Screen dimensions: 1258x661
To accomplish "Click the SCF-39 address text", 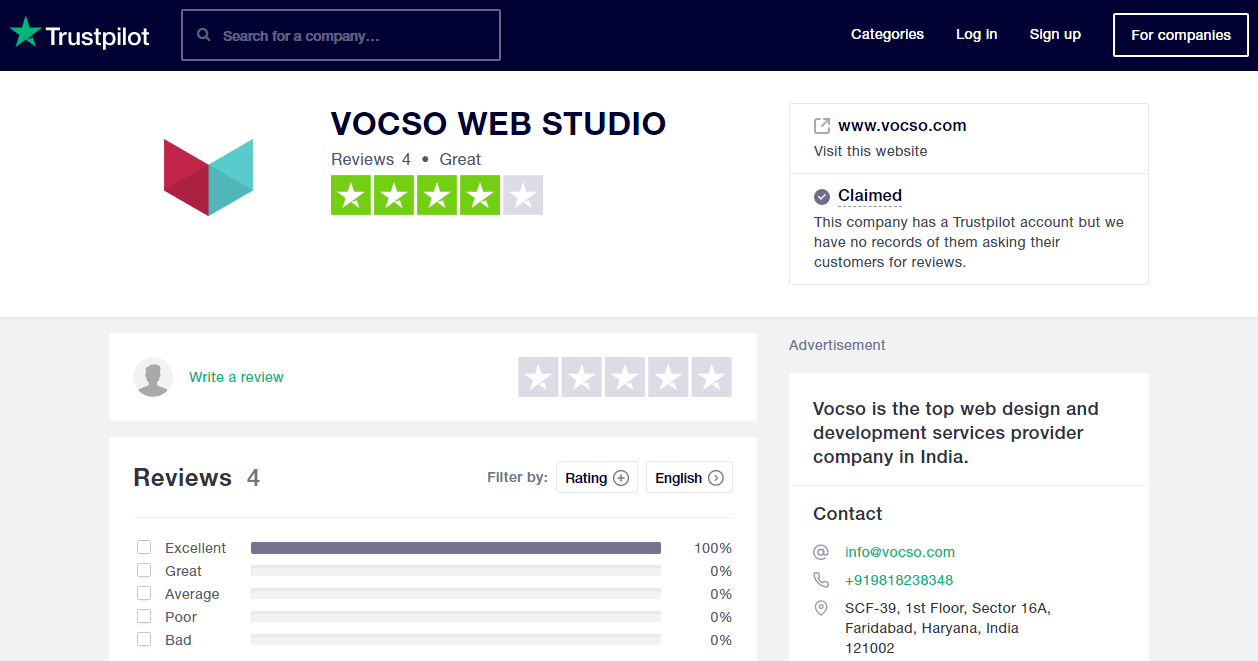I will click(948, 628).
